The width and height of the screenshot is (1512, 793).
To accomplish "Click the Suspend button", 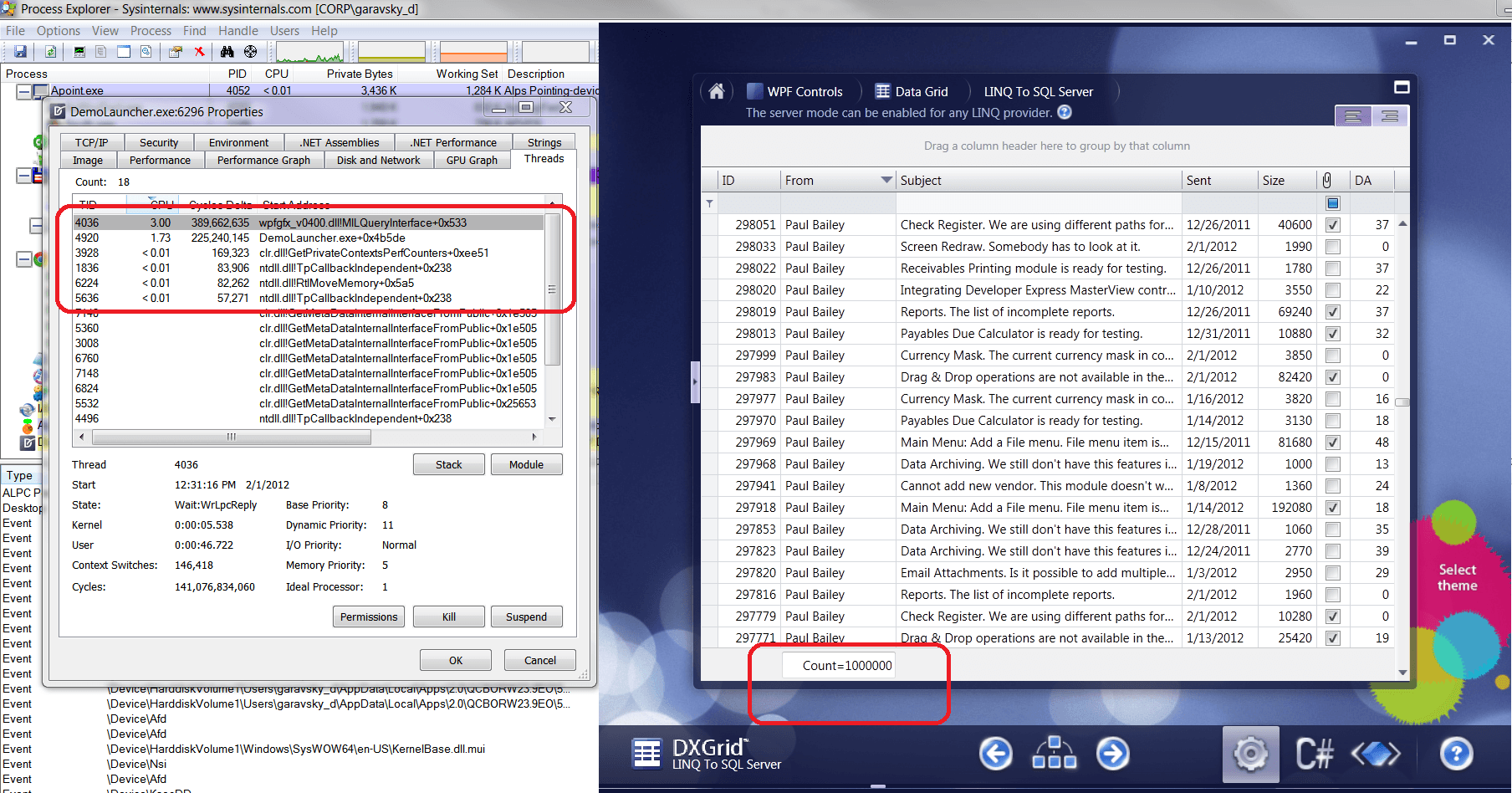I will (x=526, y=617).
